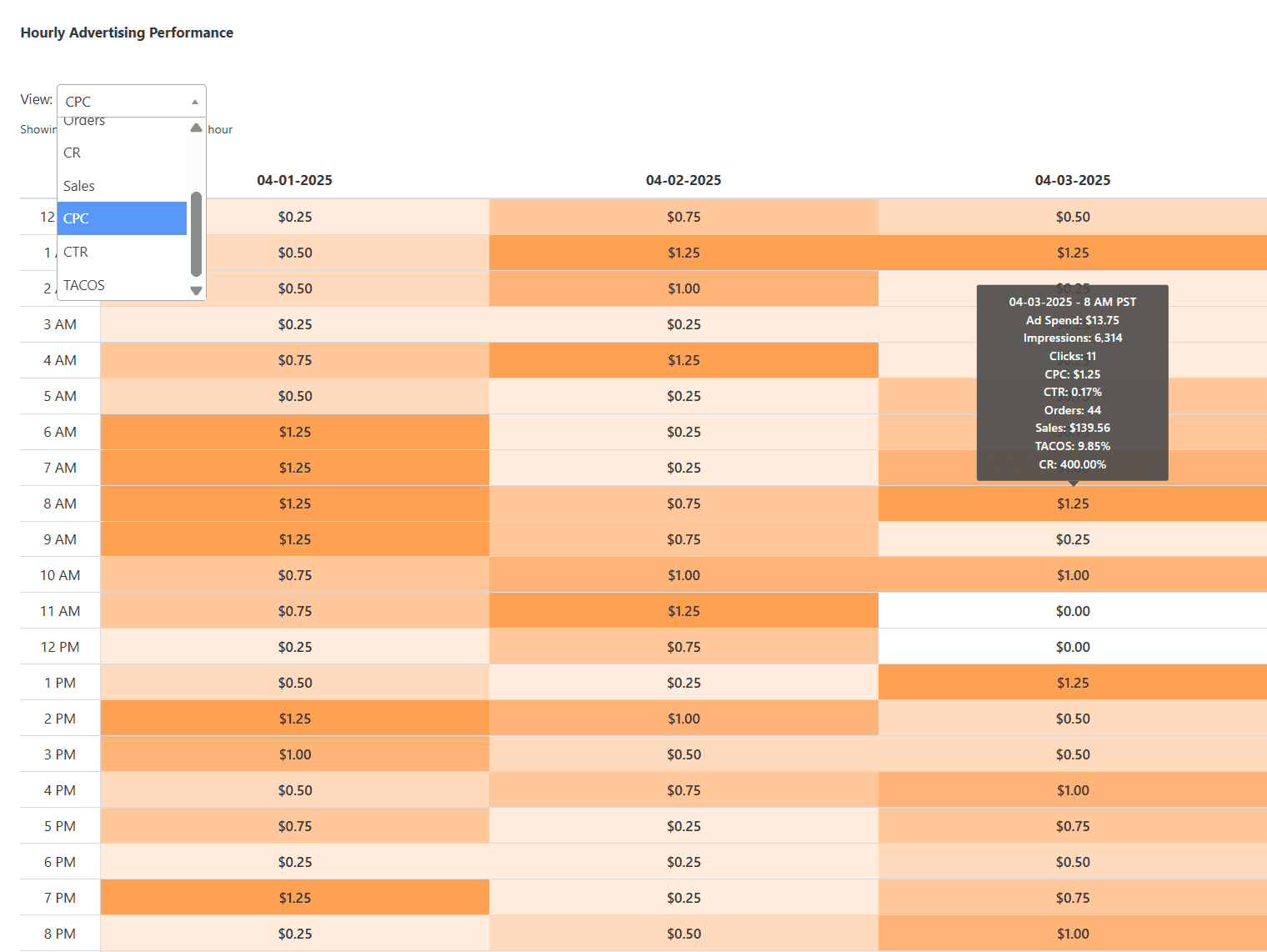Select "CR" from the View dropdown
Viewport: 1267px width, 952px height.
click(72, 153)
